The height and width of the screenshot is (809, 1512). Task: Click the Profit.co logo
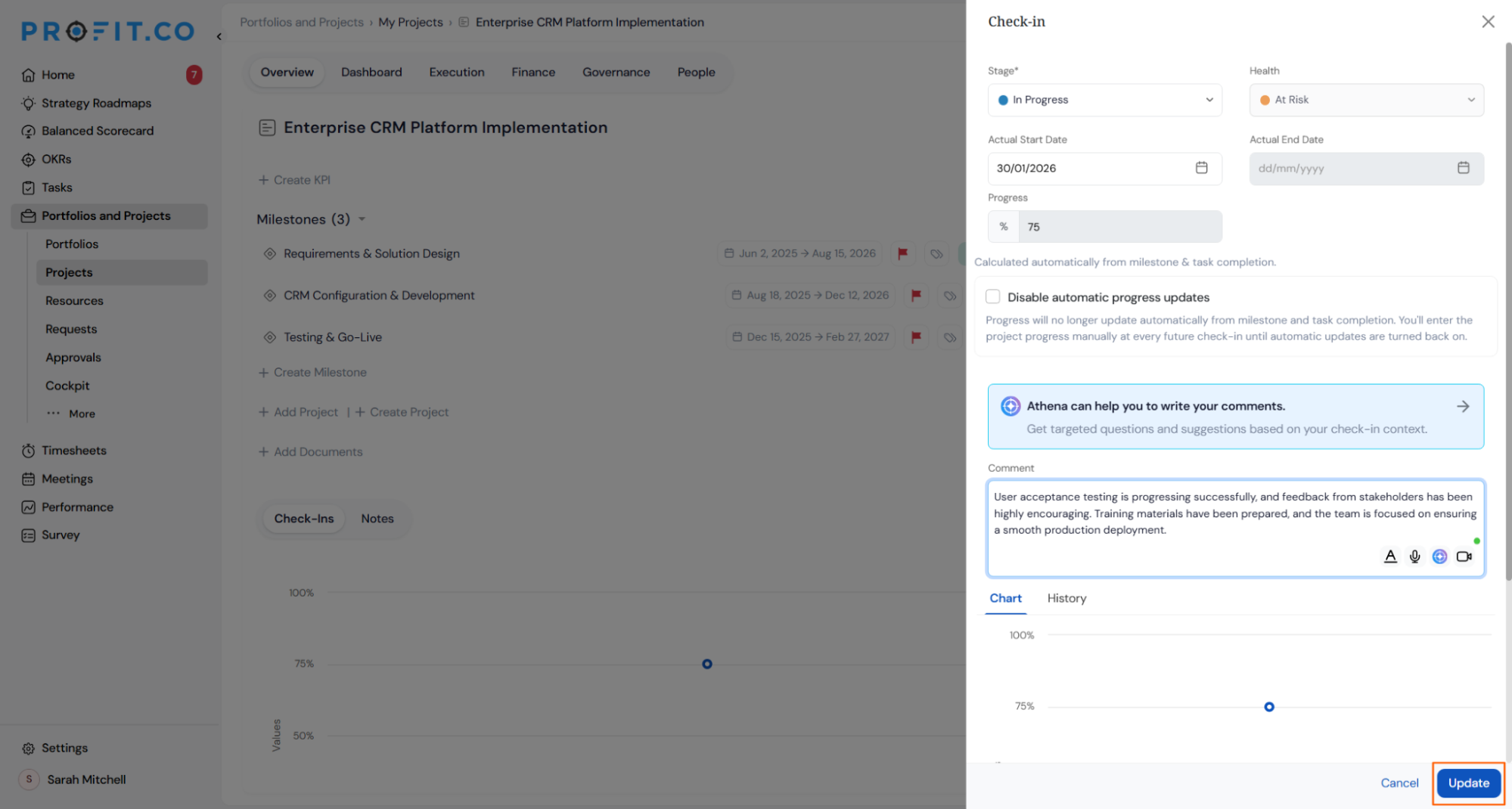tap(108, 31)
